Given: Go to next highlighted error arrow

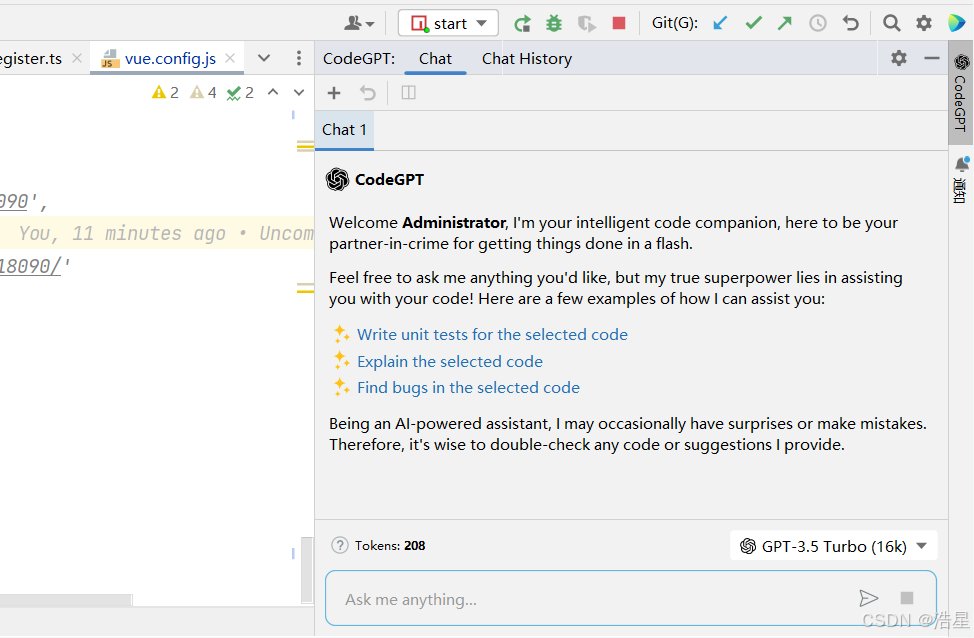Looking at the screenshot, I should click(x=299, y=92).
